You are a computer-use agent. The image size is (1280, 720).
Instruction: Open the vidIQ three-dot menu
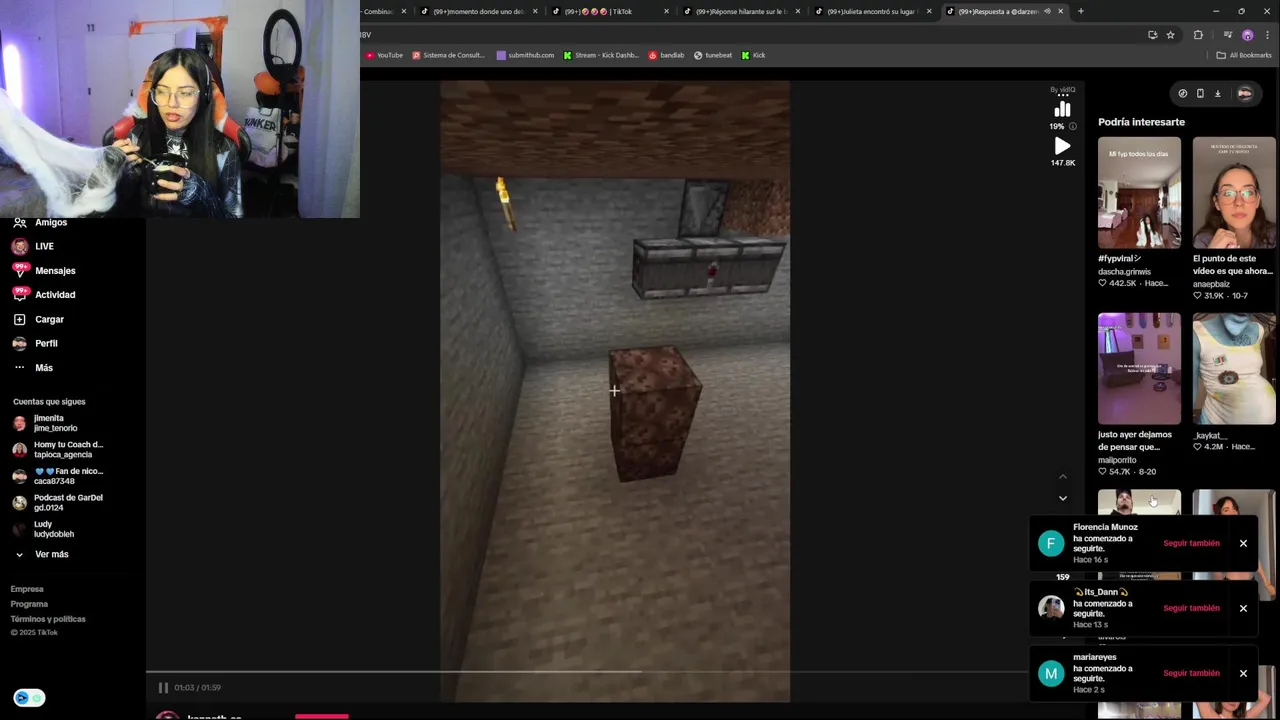[x=1062, y=95]
